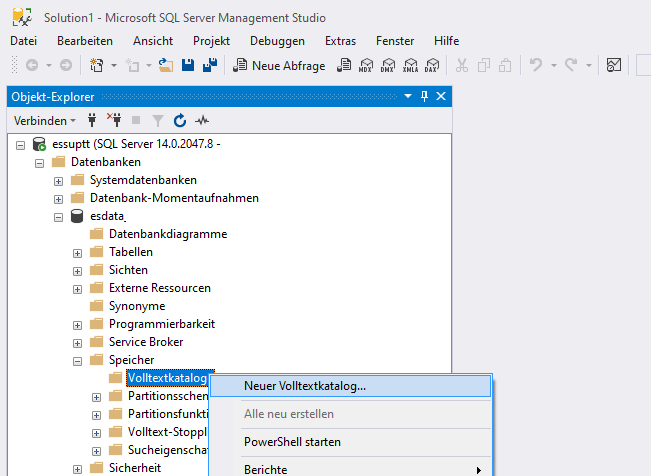This screenshot has height=476, width=651.
Task: Open the Hilfe menu
Action: pos(446,41)
